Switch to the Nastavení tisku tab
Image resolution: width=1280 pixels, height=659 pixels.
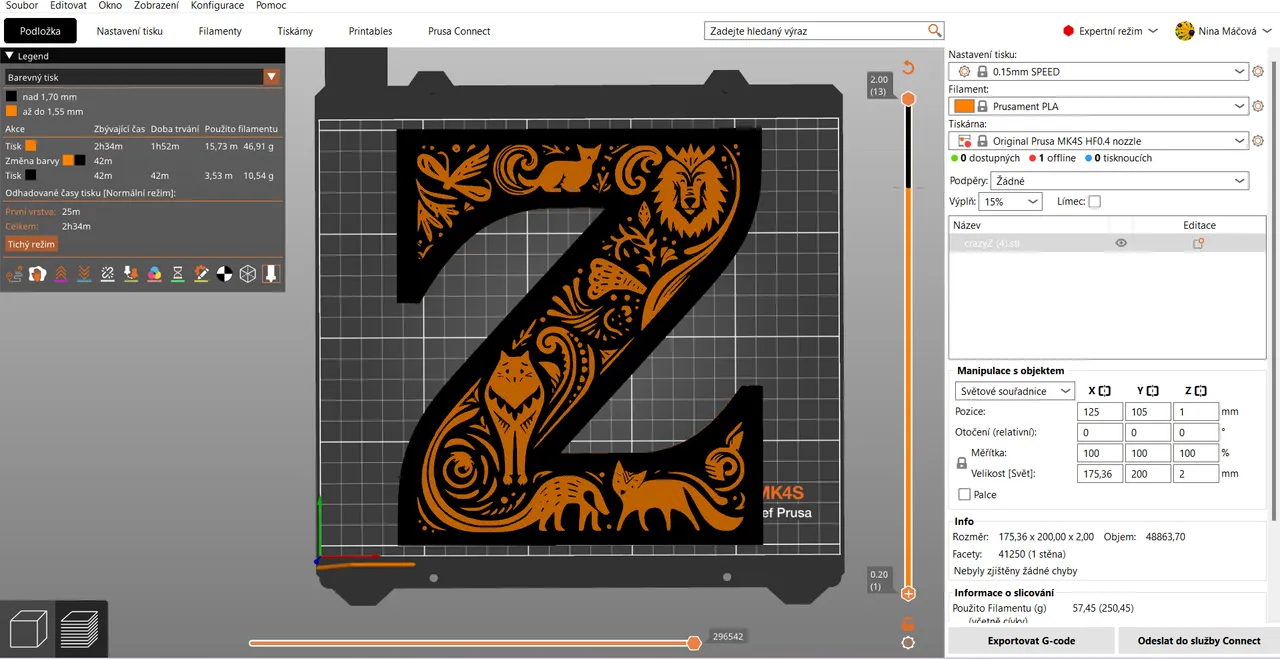129,31
